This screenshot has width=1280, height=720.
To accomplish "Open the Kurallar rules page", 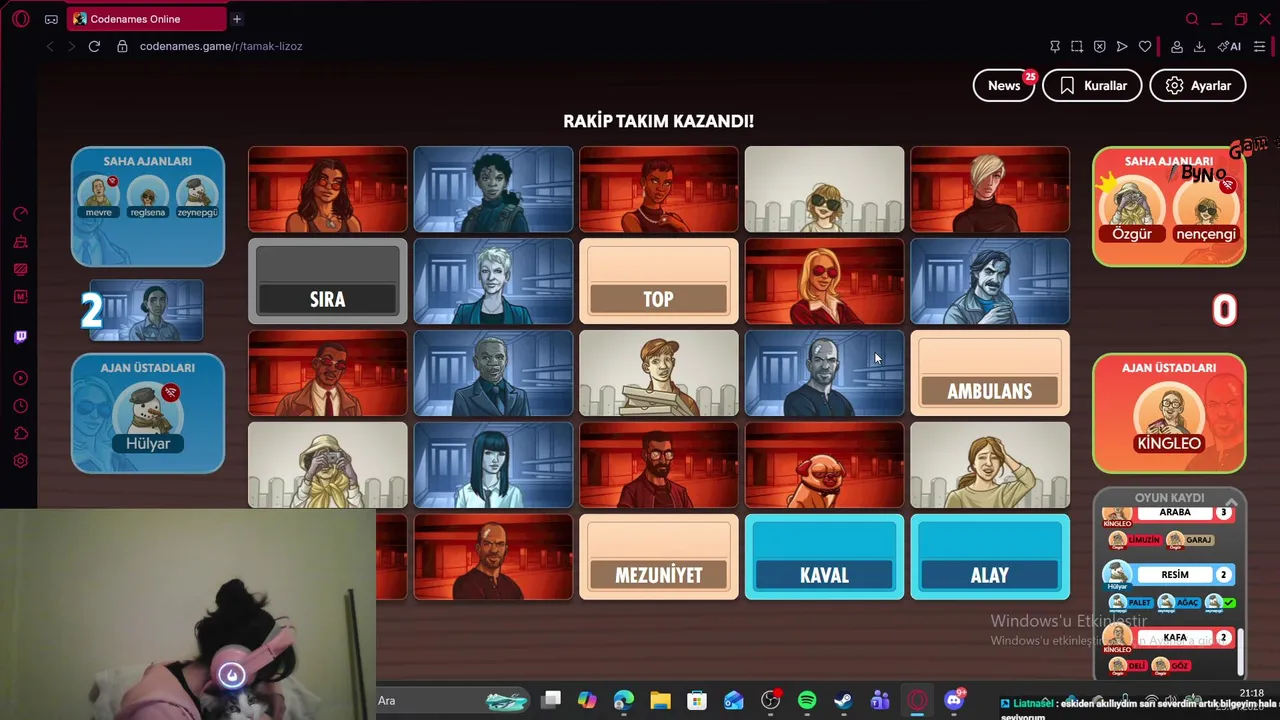I will click(1092, 85).
